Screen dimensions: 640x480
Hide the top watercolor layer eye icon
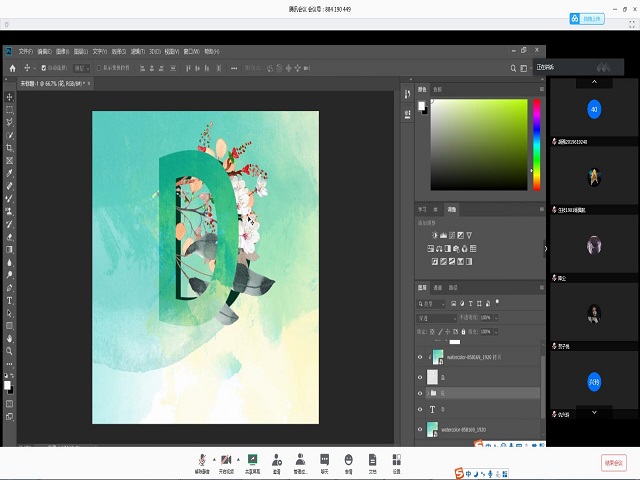[x=420, y=356]
